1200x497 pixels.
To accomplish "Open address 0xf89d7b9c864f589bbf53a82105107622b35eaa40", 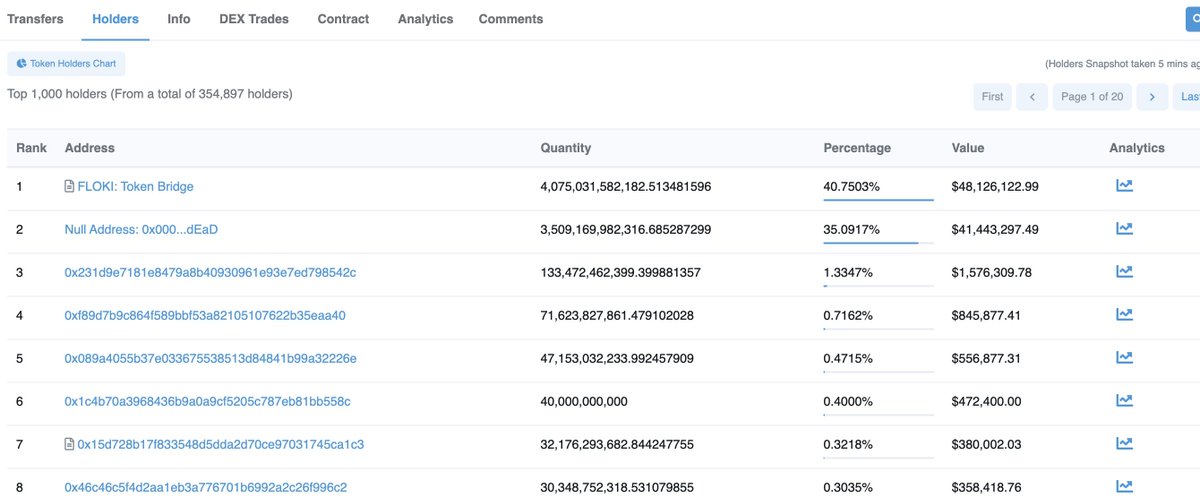I will [205, 315].
